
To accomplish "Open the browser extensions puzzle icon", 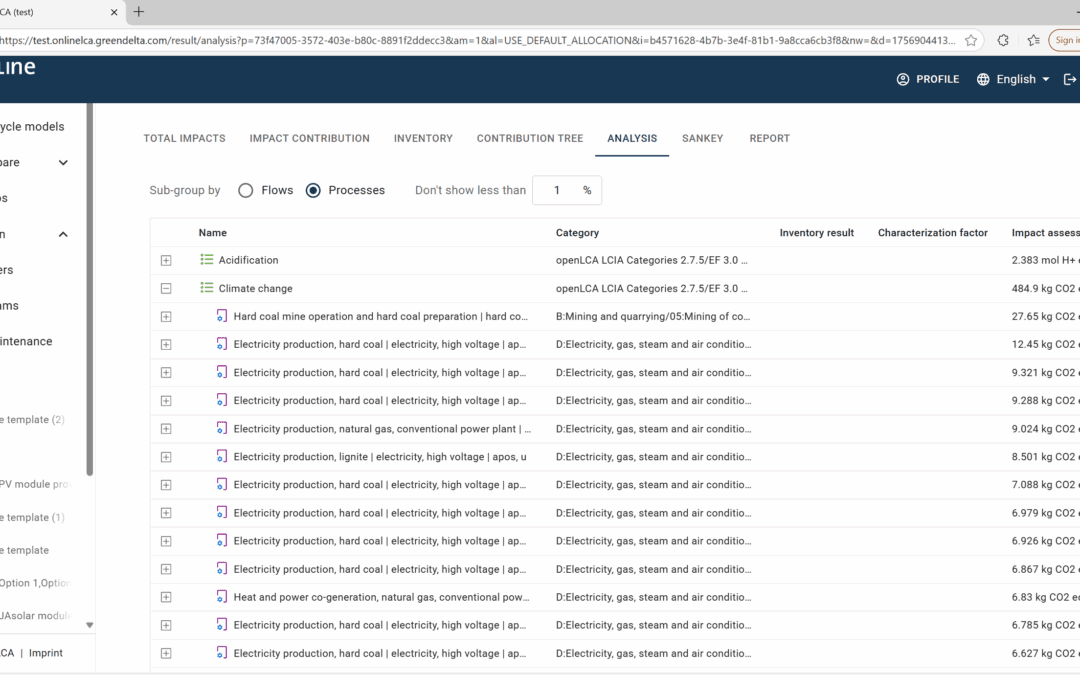I will (1003, 40).
